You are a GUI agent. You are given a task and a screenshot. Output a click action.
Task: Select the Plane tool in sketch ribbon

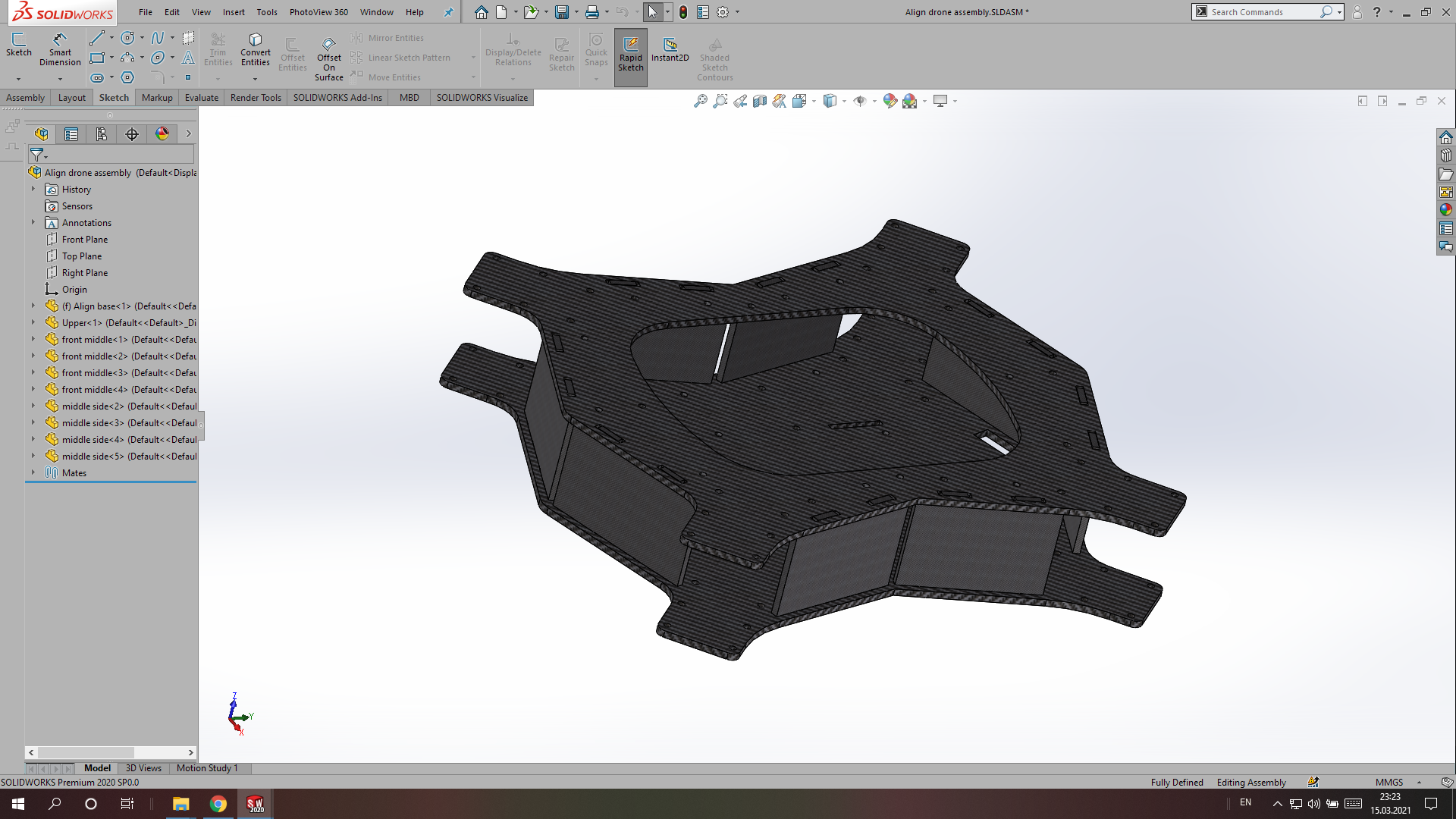coord(188,38)
